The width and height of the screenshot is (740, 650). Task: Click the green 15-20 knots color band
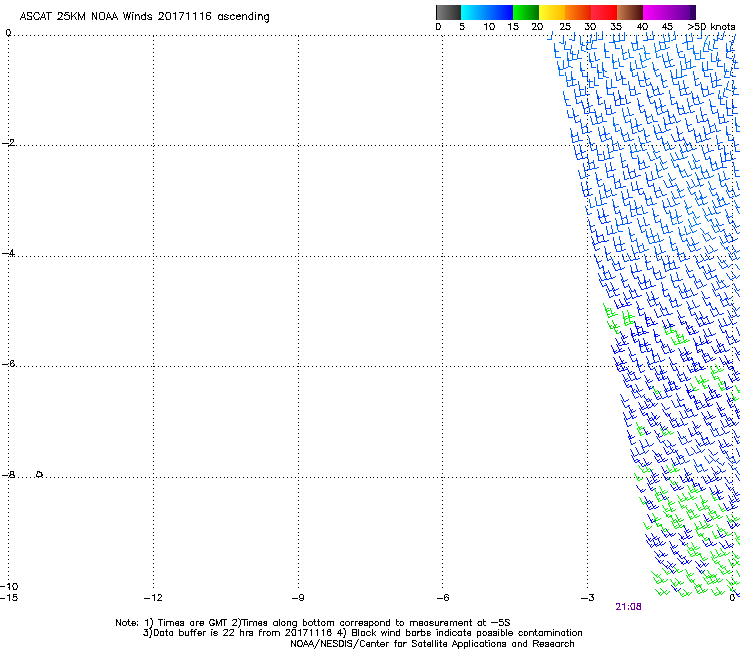pyautogui.click(x=526, y=12)
